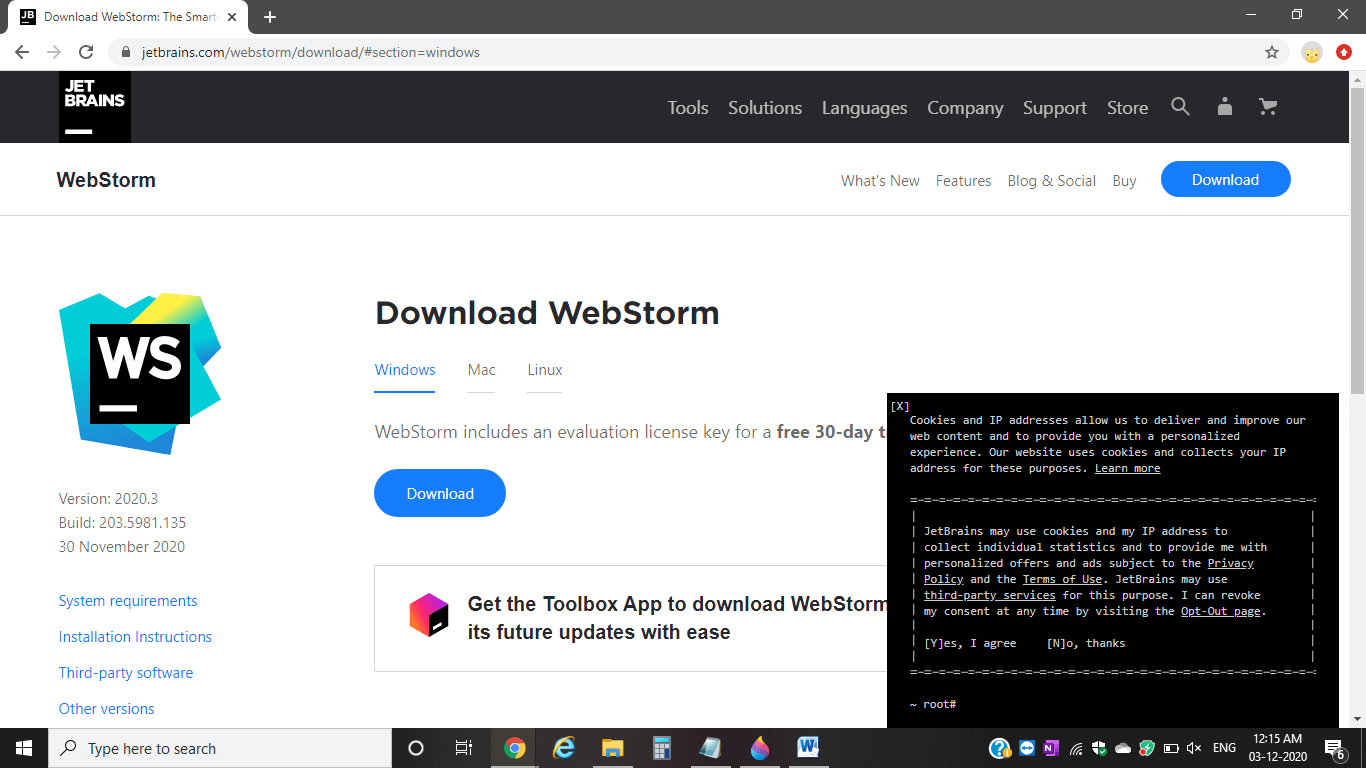Click the red extension icon in Chrome toolbar

coord(1344,53)
